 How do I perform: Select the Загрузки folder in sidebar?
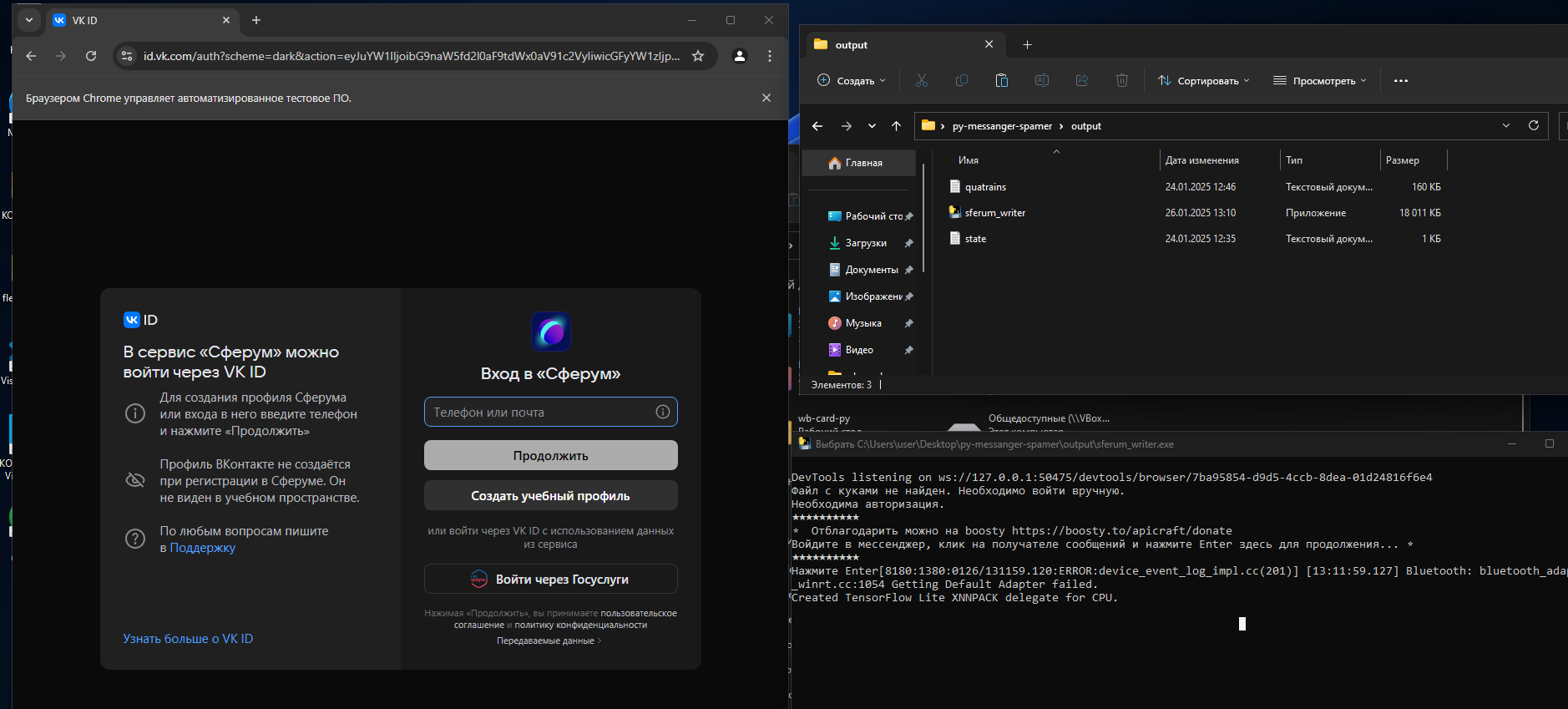click(x=866, y=243)
